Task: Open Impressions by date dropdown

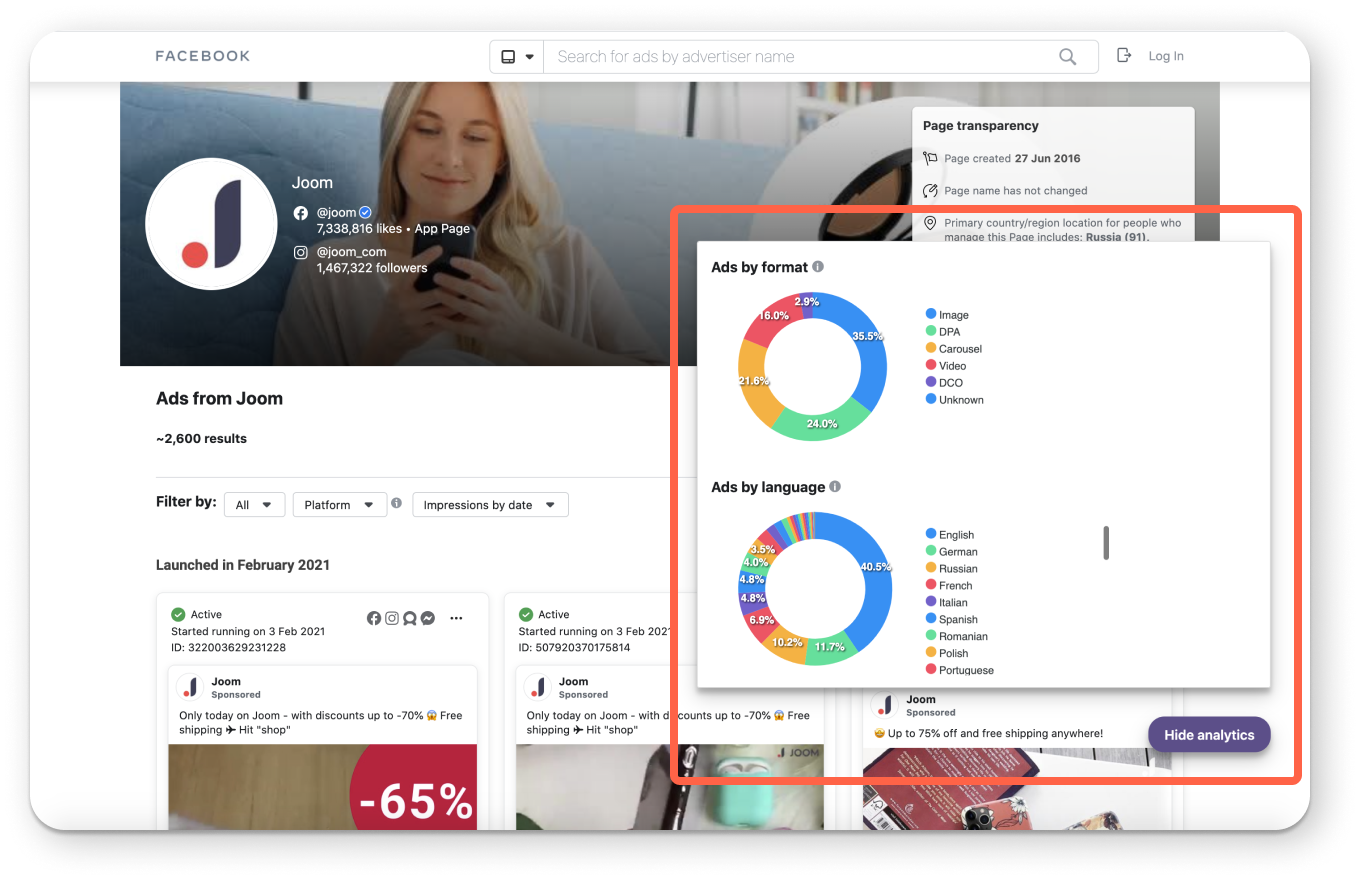Action: pos(490,505)
